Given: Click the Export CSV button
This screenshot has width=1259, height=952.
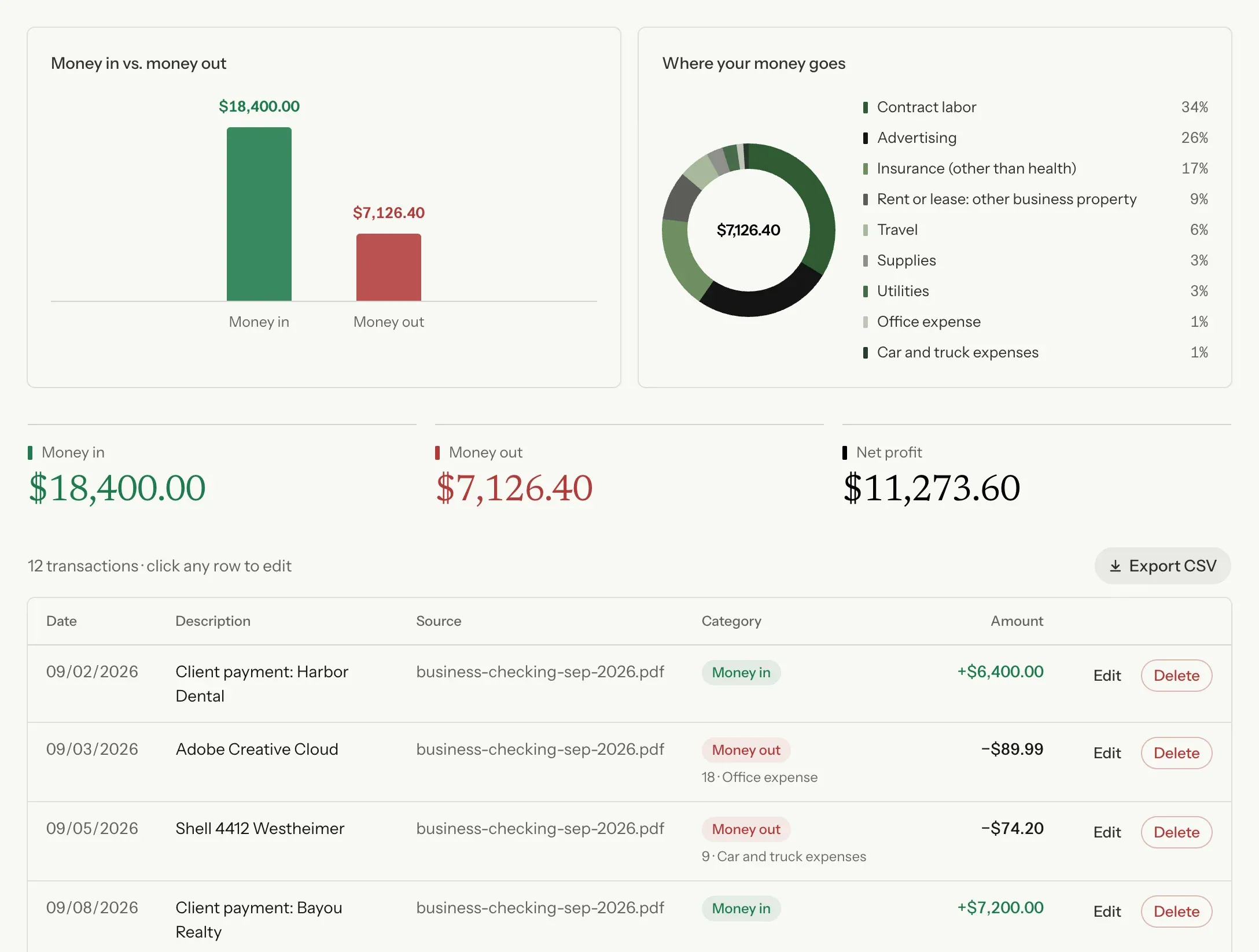Looking at the screenshot, I should pyautogui.click(x=1162, y=566).
